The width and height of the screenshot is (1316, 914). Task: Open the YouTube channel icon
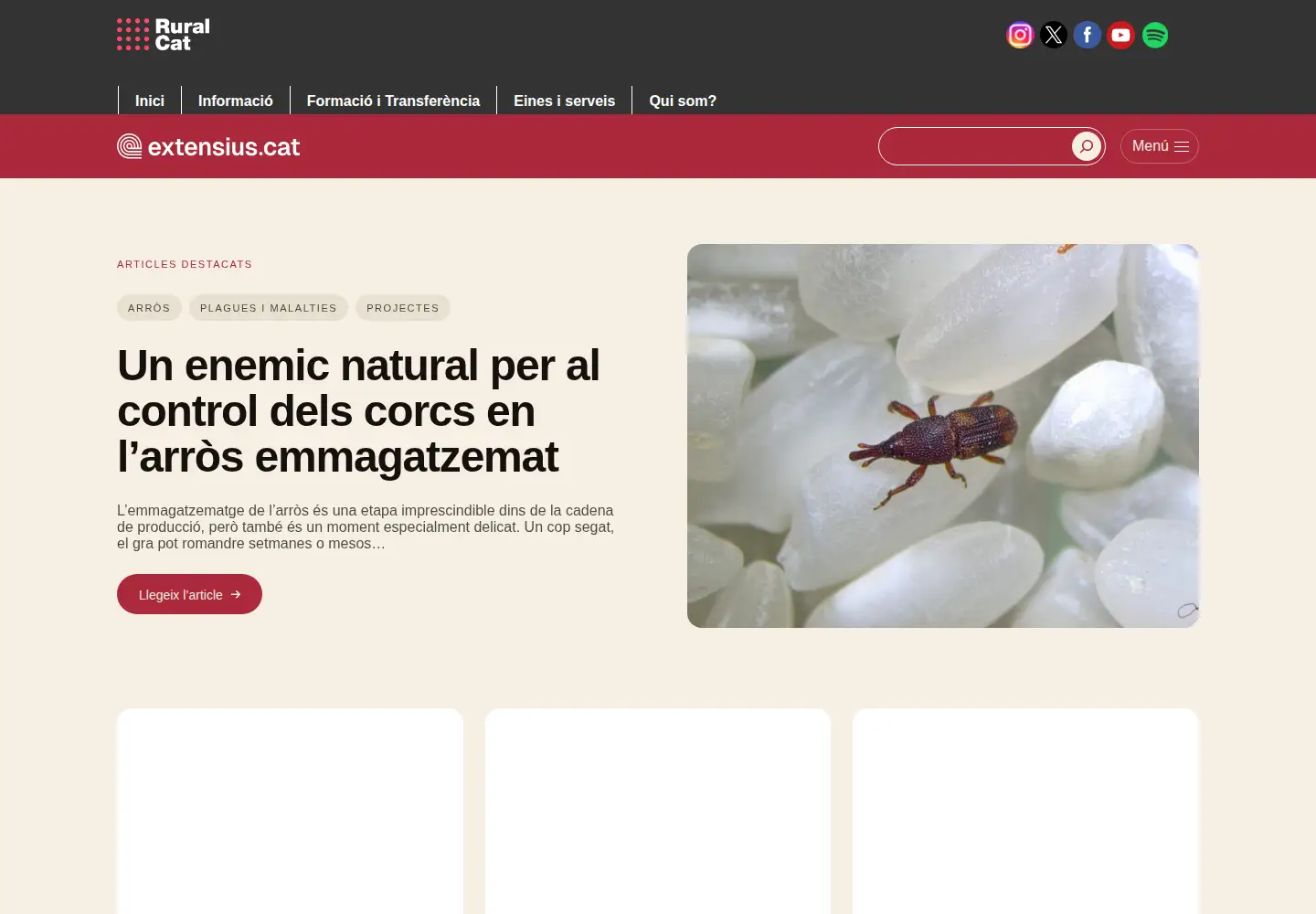pos(1121,35)
